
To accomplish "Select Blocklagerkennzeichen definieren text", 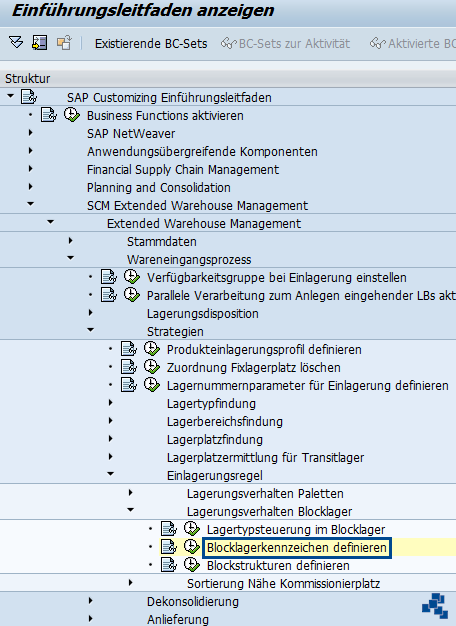I will [297, 547].
